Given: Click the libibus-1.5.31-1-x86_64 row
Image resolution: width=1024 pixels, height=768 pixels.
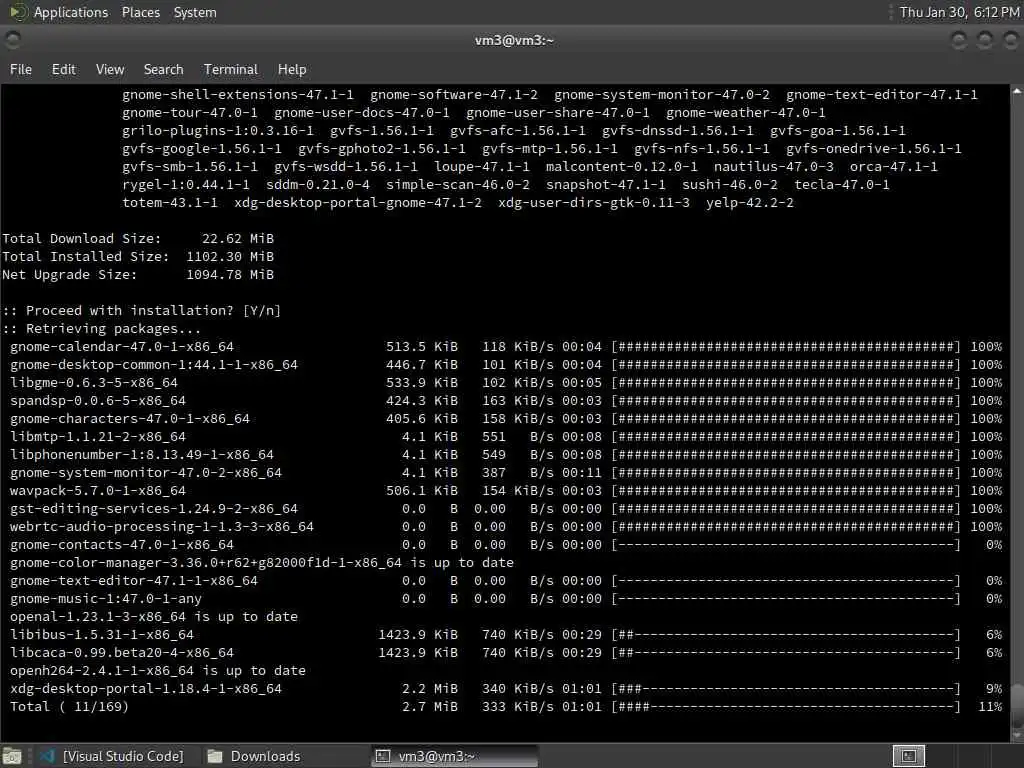Looking at the screenshot, I should 505,635.
